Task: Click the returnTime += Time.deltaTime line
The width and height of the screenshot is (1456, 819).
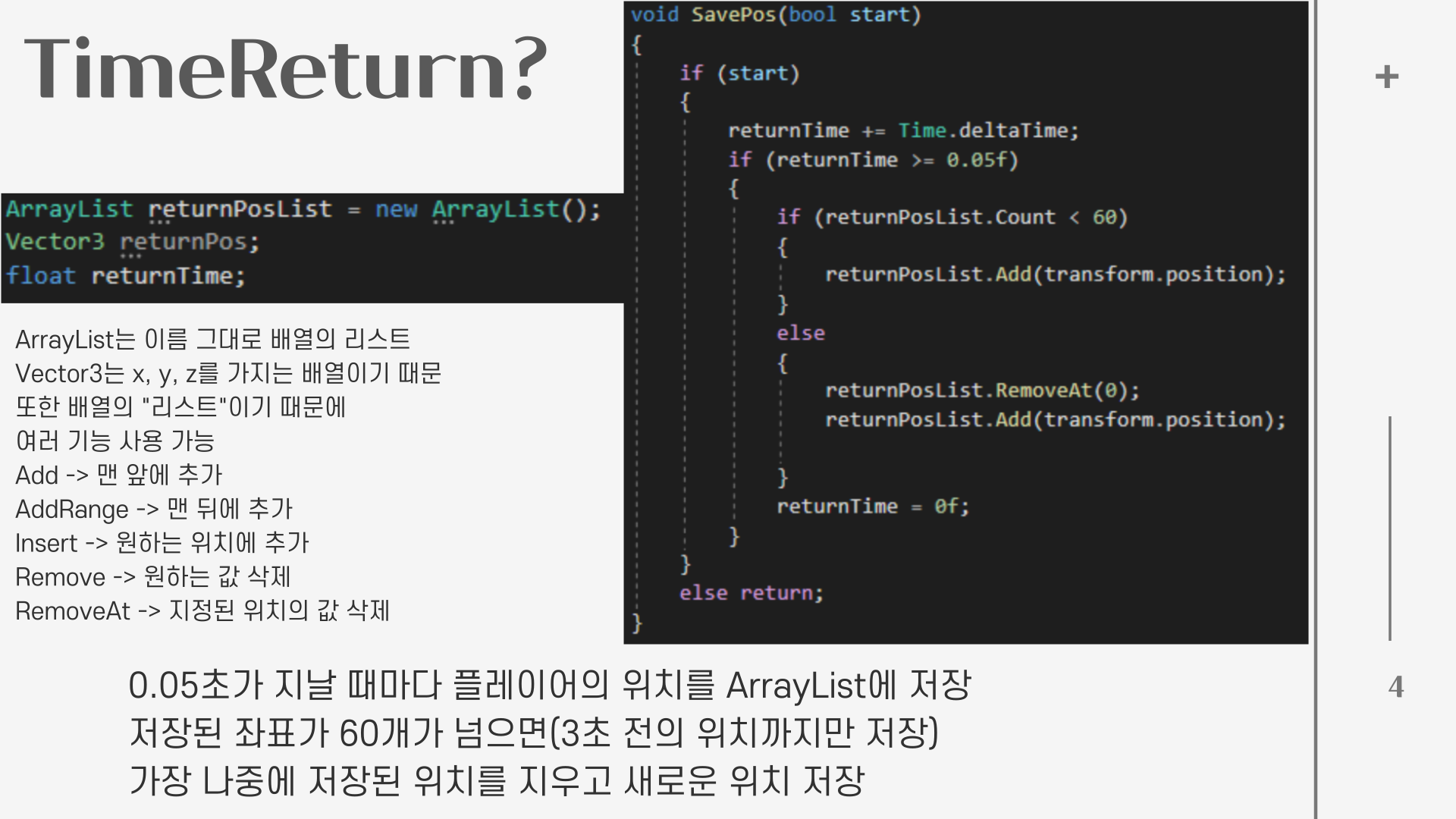Action: 902,131
